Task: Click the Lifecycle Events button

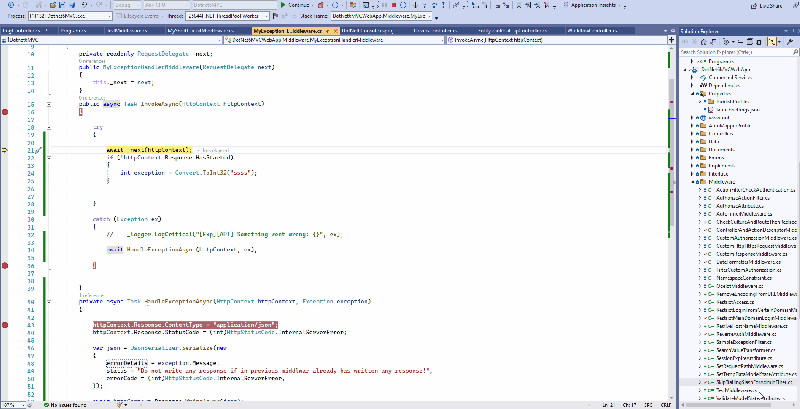Action: point(138,16)
